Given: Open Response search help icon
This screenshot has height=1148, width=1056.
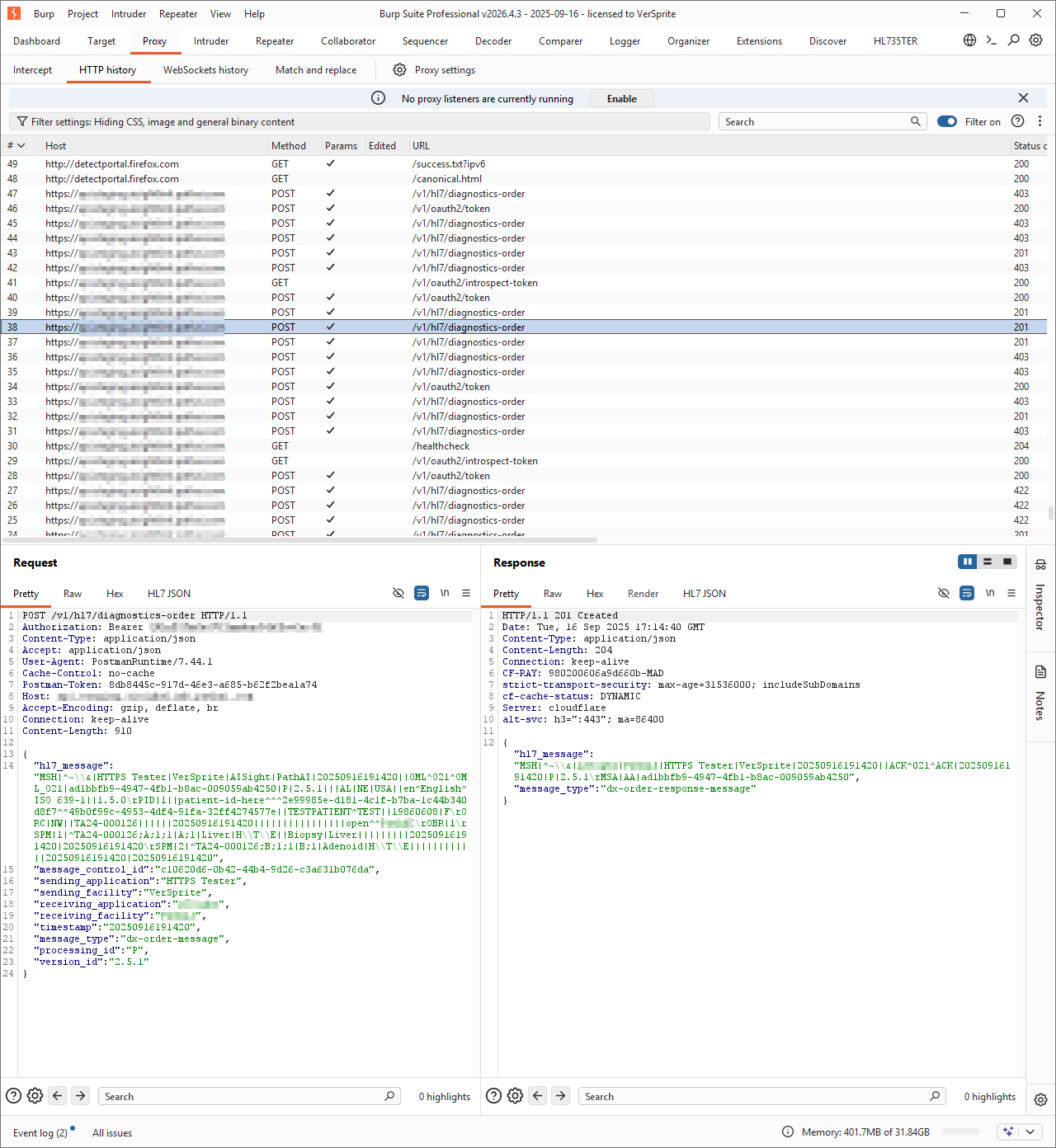Looking at the screenshot, I should tap(493, 1096).
